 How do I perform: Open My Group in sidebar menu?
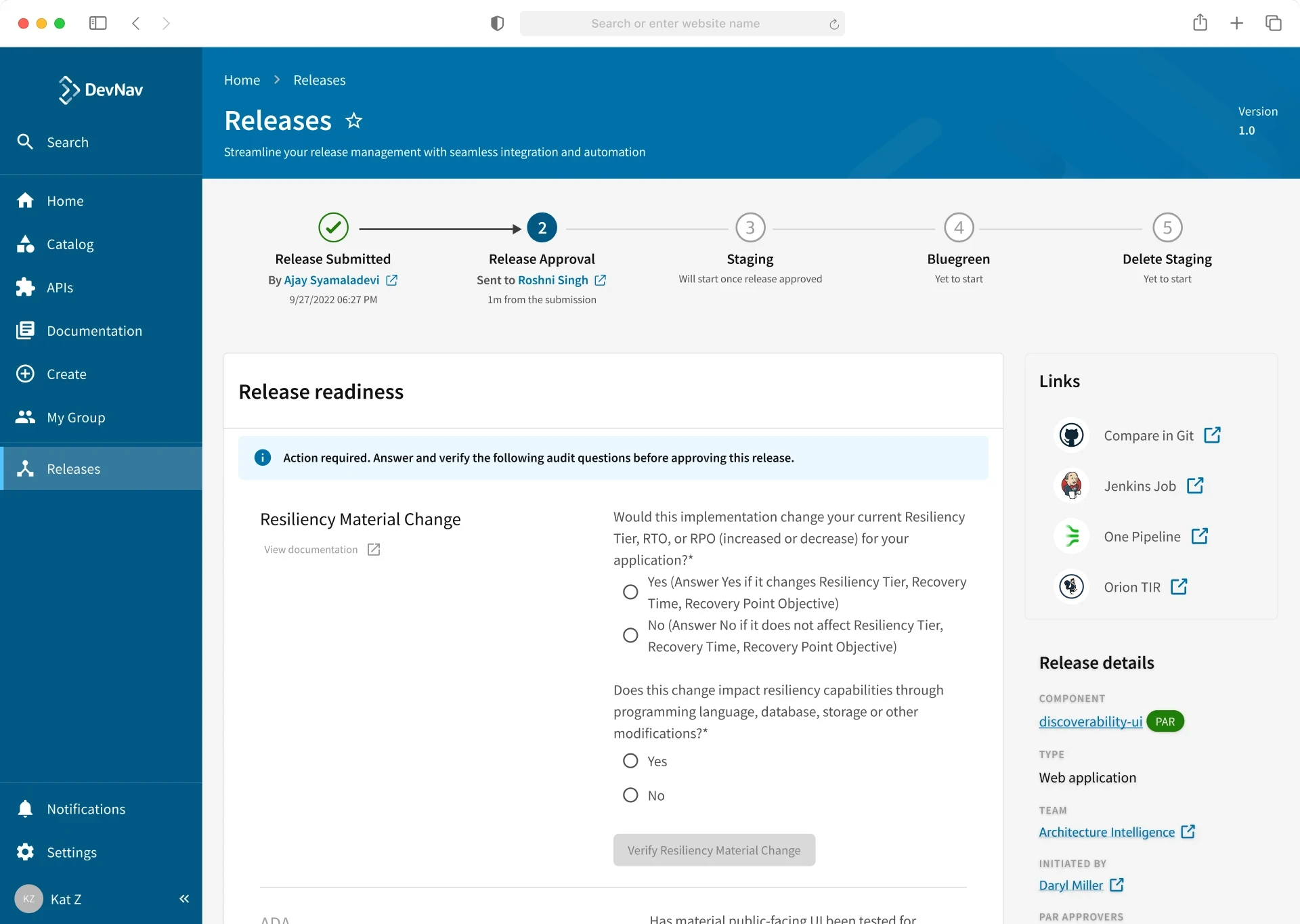[x=76, y=418]
